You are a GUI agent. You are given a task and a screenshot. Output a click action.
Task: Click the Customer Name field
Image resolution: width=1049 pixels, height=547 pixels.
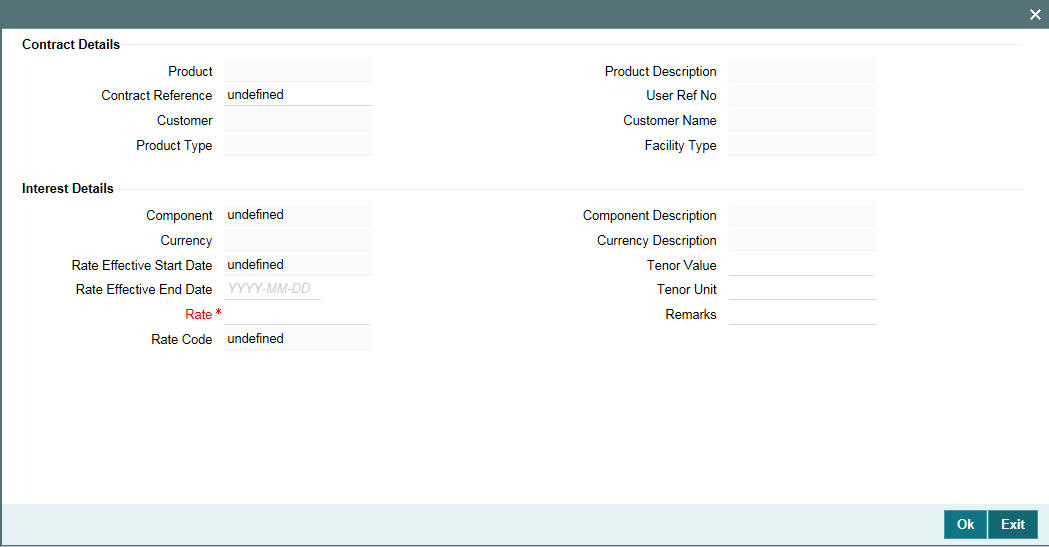(802, 120)
